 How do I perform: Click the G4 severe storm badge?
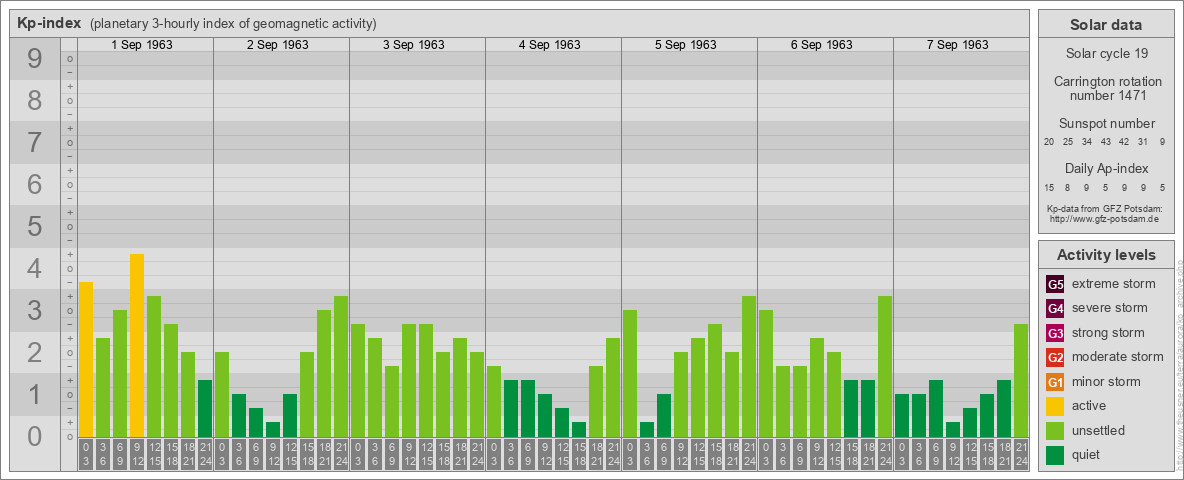coord(1055,309)
